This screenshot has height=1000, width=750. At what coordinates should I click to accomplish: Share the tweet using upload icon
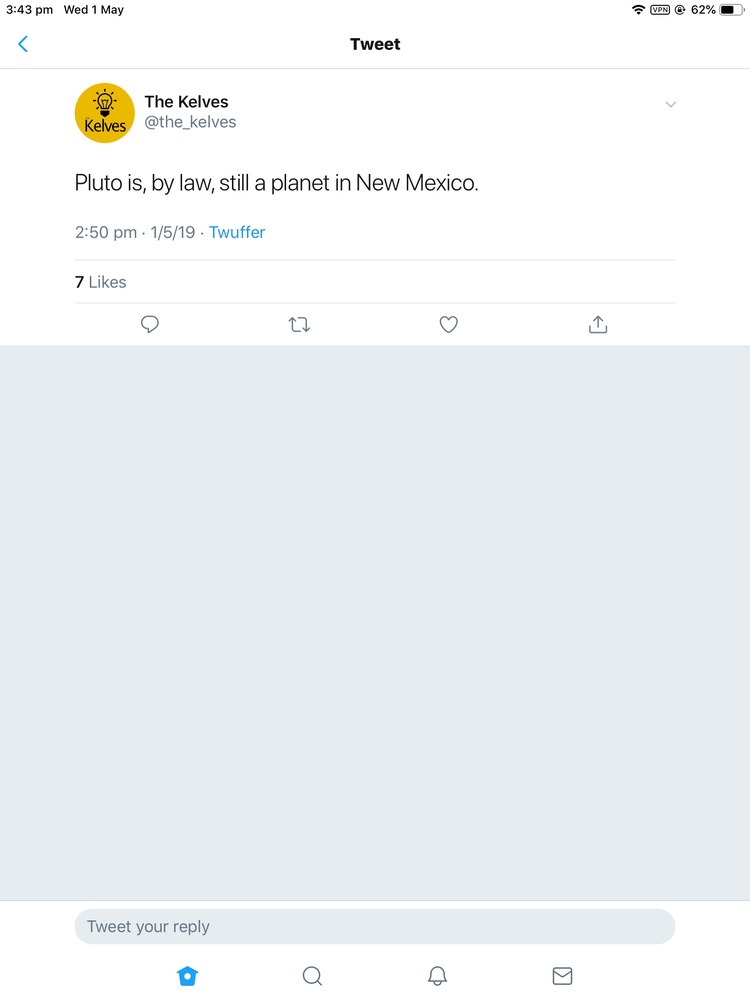pyautogui.click(x=598, y=324)
